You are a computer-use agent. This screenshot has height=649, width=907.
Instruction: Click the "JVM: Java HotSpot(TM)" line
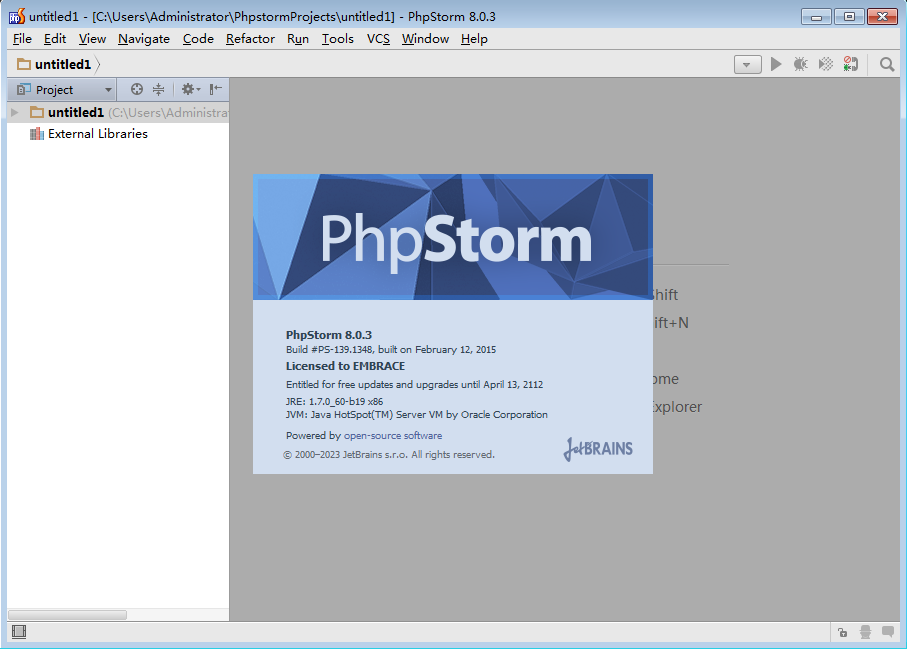tap(416, 415)
